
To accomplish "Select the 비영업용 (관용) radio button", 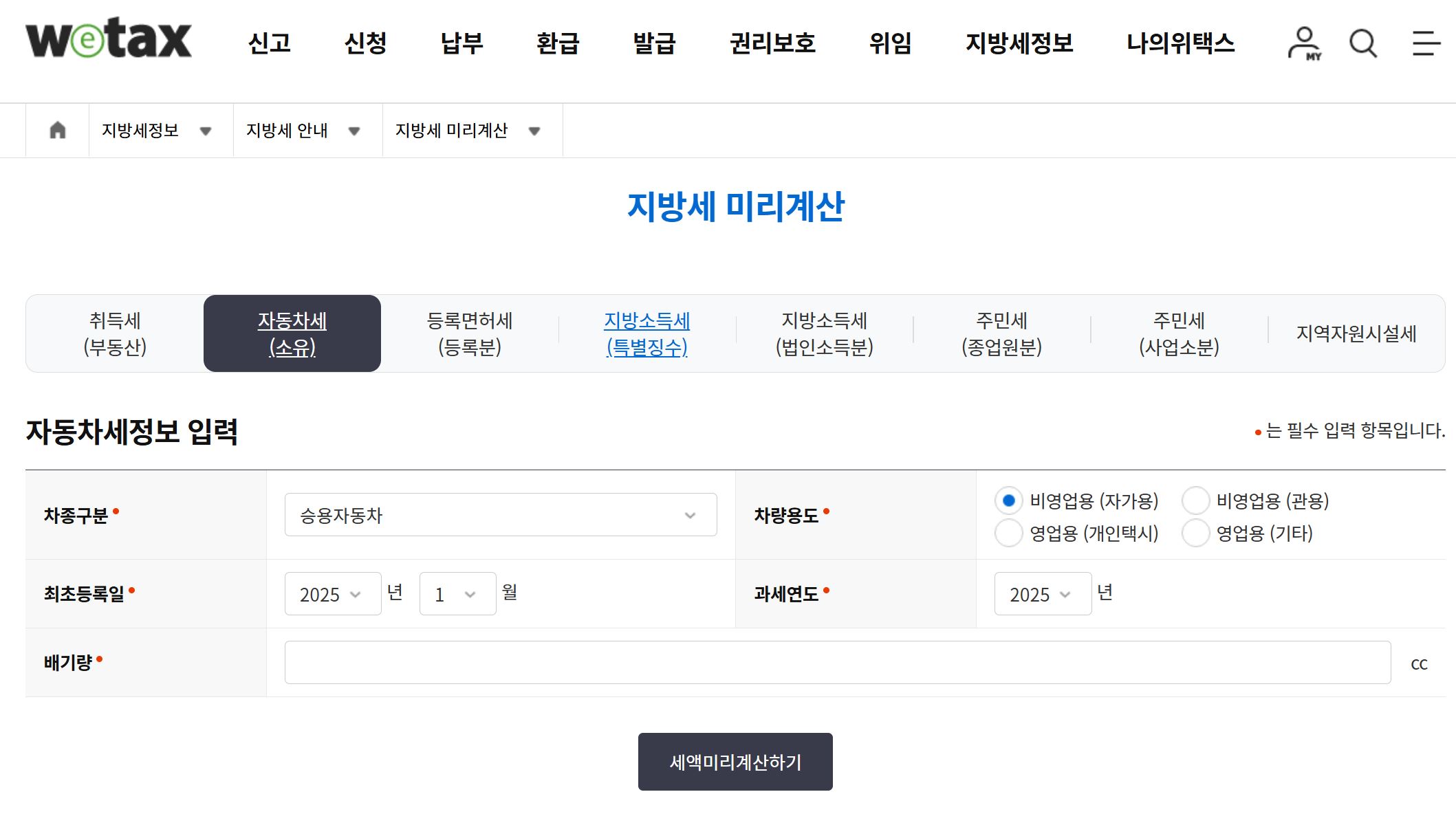I will coord(1195,501).
